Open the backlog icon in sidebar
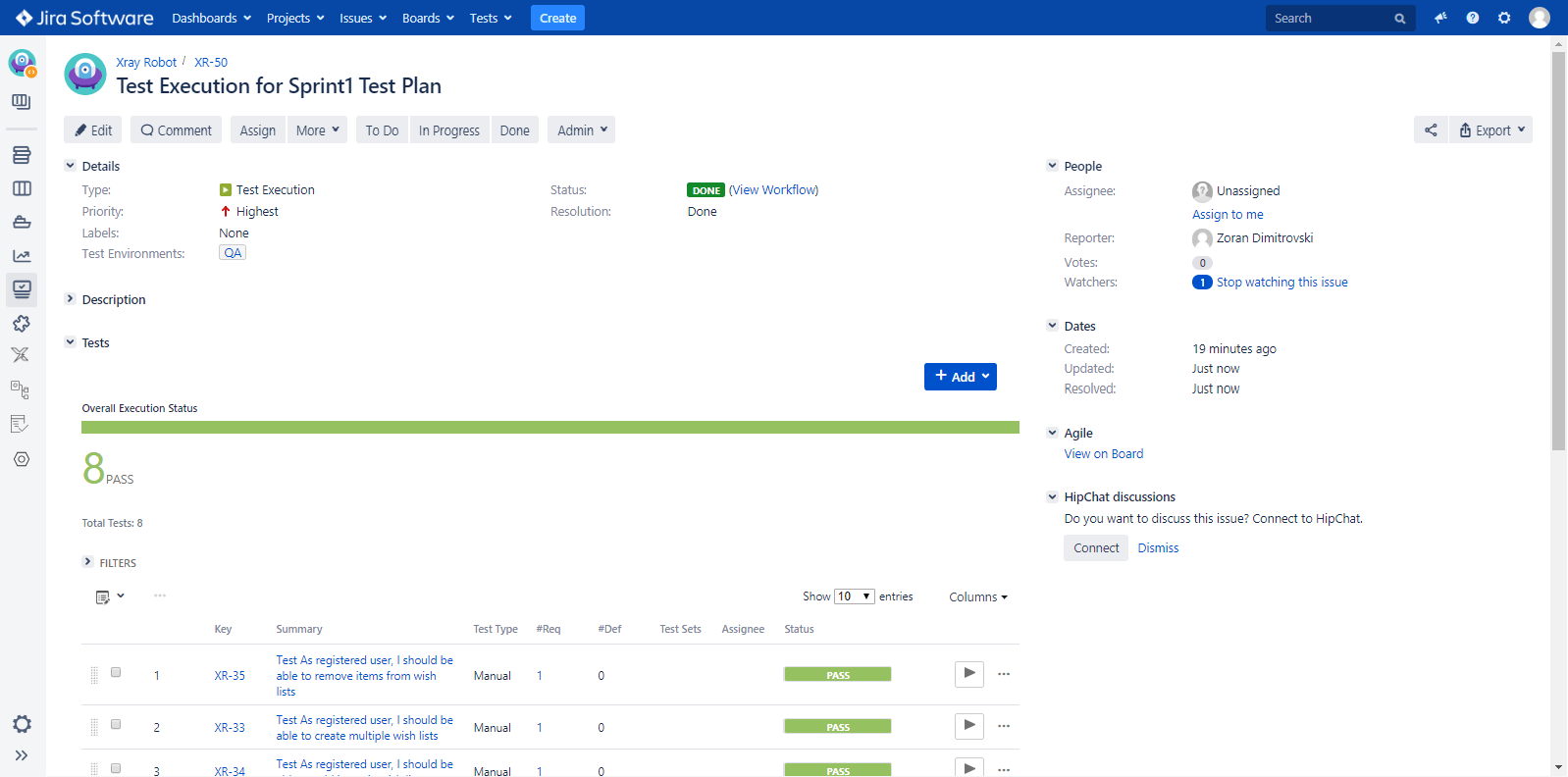Viewport: 1568px width, 777px height. pos(22,155)
